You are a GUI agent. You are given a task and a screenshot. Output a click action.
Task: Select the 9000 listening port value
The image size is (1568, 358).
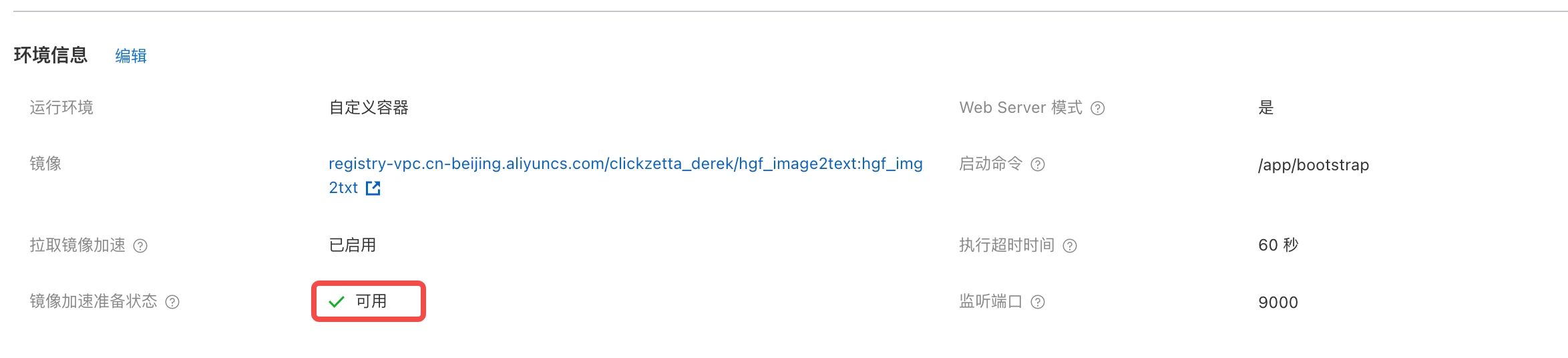[x=1278, y=303]
